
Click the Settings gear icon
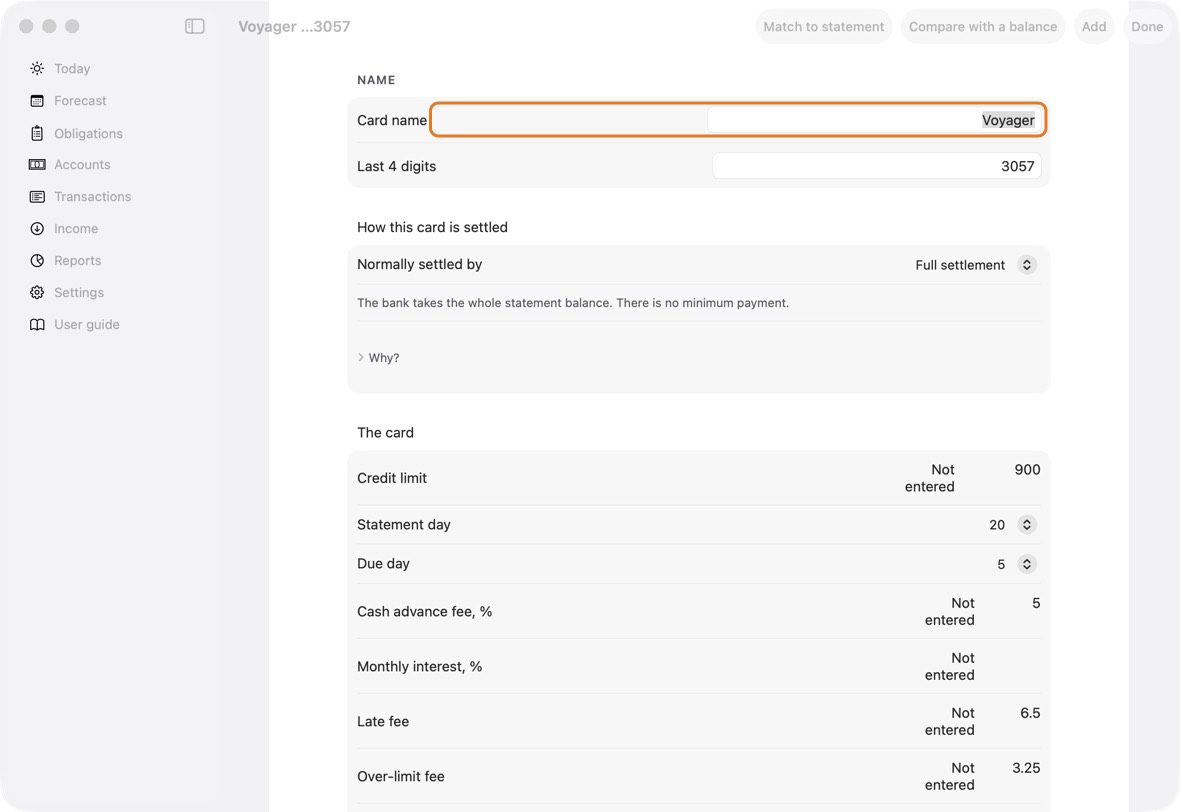pyautogui.click(x=37, y=293)
